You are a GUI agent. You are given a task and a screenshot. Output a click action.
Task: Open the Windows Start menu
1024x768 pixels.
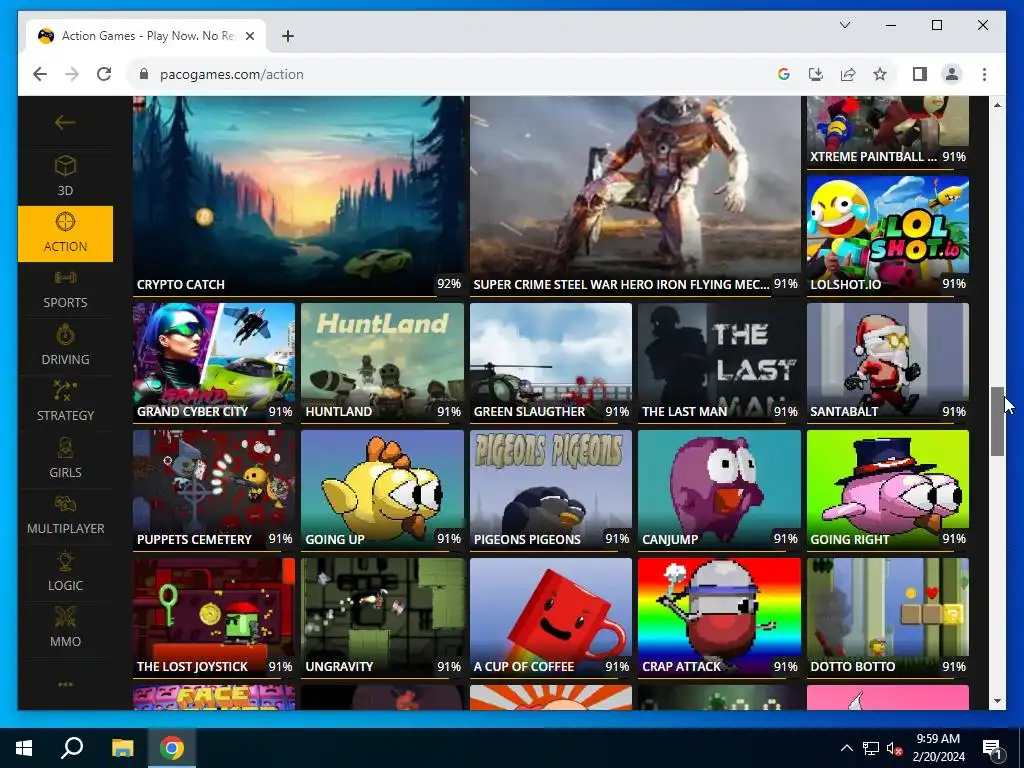pyautogui.click(x=24, y=748)
